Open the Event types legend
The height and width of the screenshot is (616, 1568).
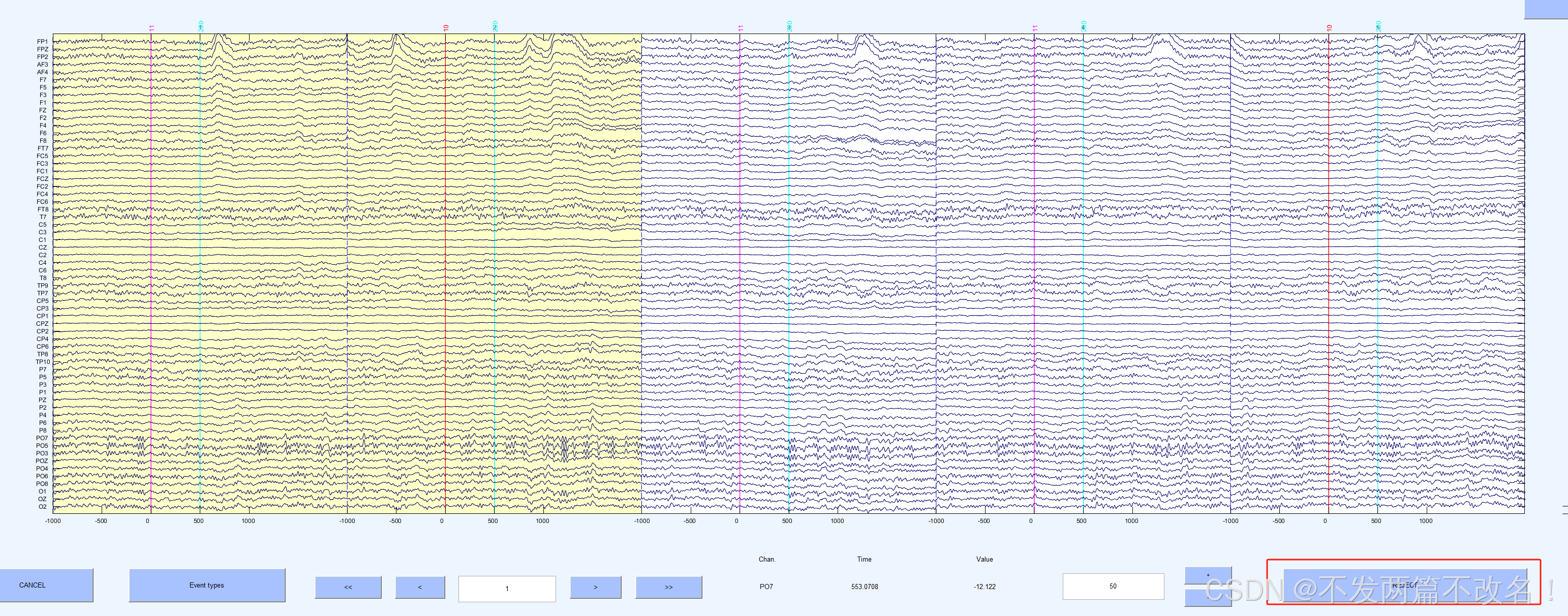click(206, 585)
